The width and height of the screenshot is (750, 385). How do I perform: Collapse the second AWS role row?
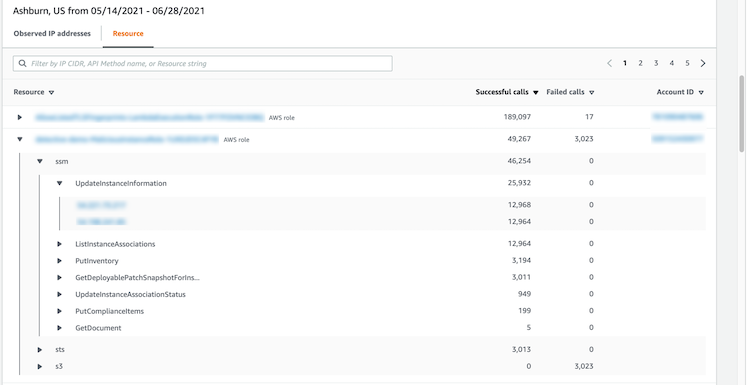click(20, 139)
